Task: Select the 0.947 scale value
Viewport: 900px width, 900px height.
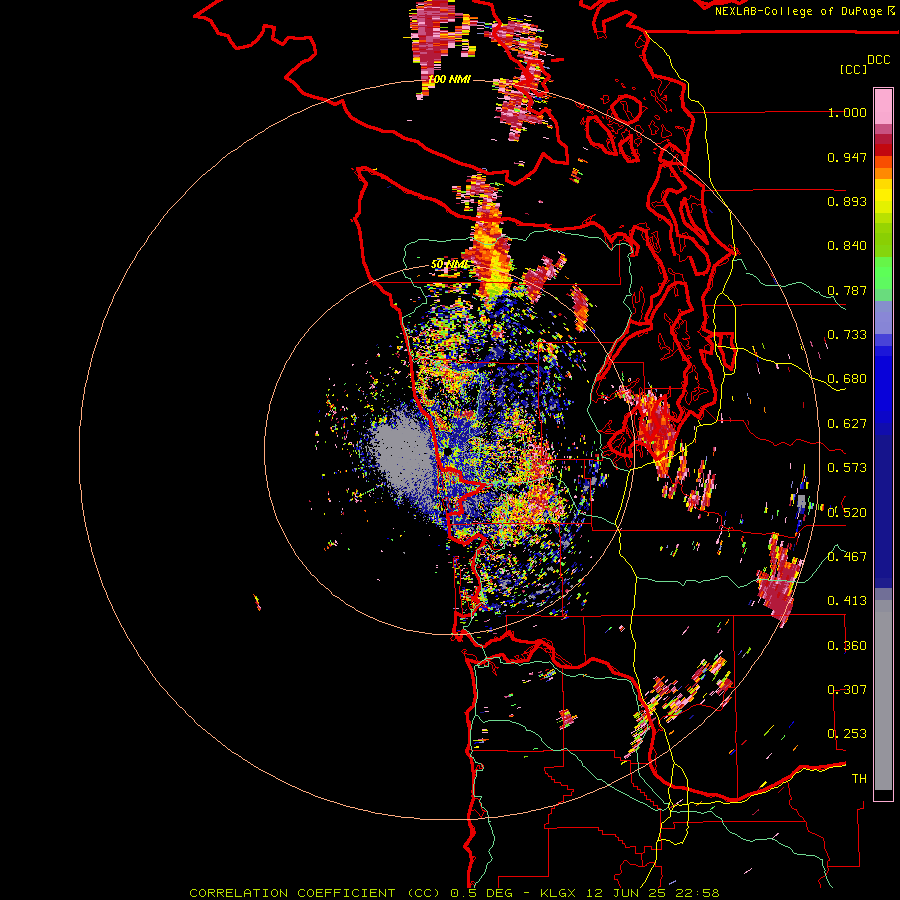Action: pyautogui.click(x=847, y=157)
